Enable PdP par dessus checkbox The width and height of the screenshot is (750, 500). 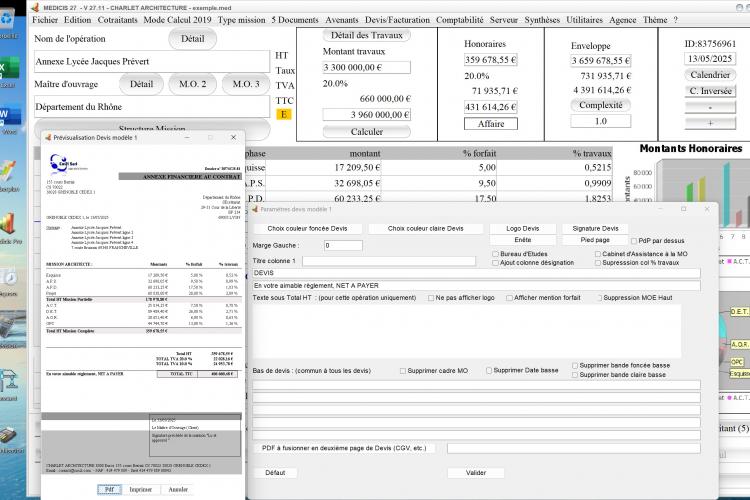click(x=634, y=241)
